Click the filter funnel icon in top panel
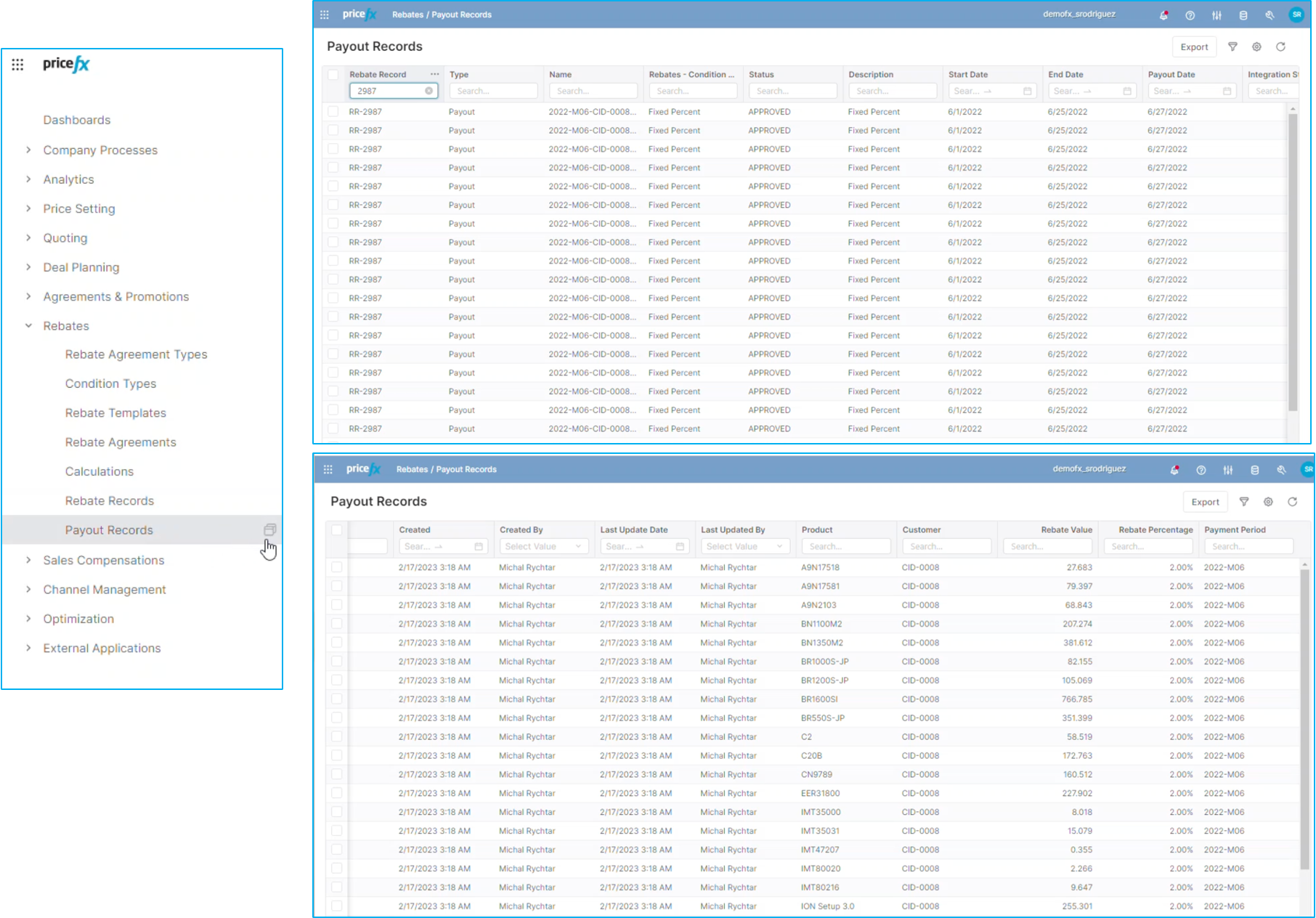Image resolution: width=1316 pixels, height=918 pixels. click(x=1232, y=46)
